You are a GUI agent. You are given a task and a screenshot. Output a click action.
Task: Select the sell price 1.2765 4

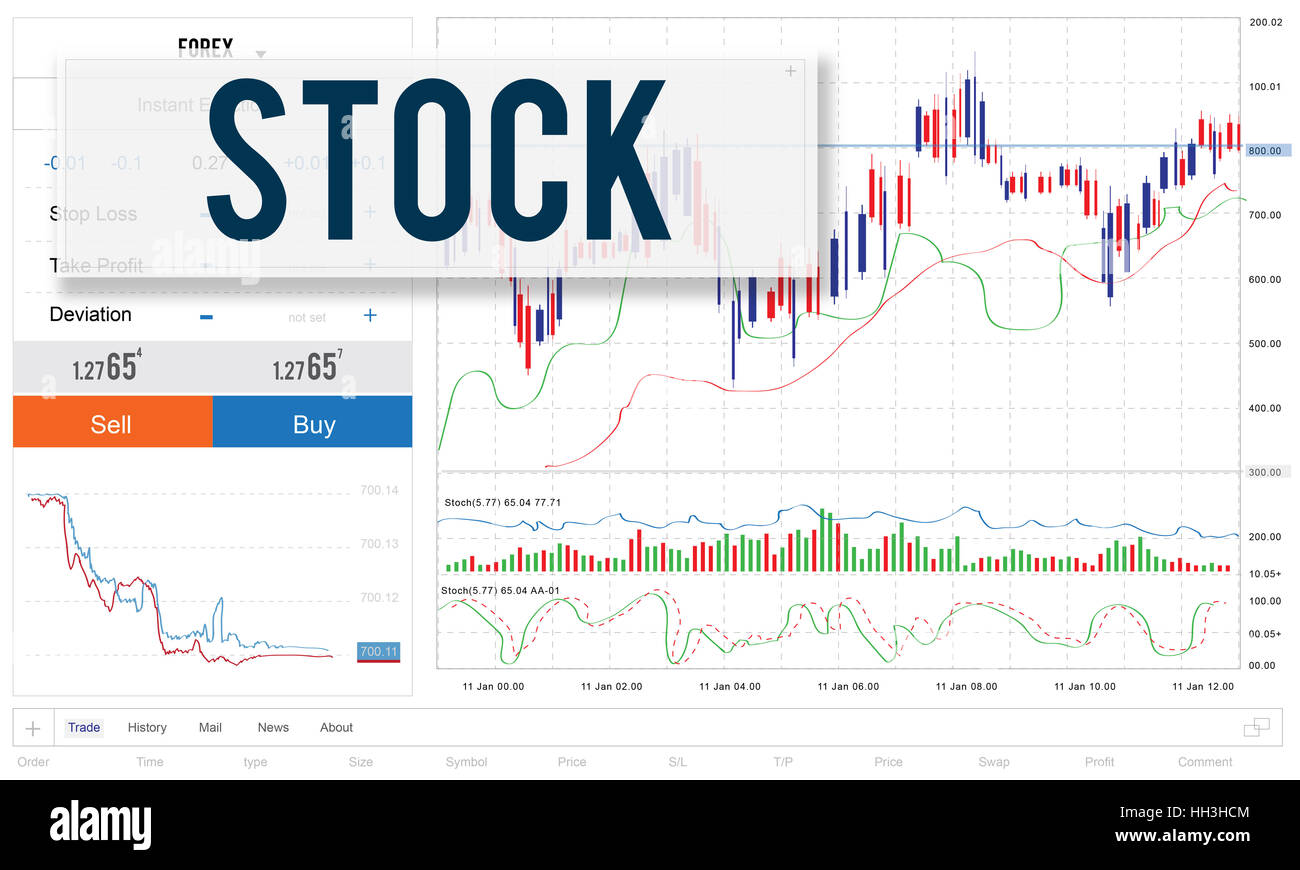tap(107, 367)
